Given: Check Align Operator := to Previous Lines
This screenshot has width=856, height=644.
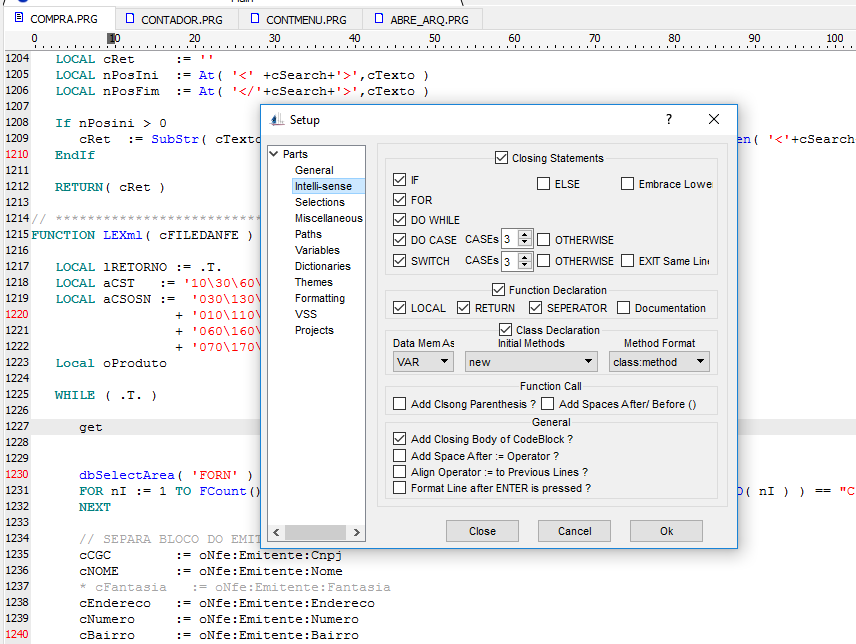Looking at the screenshot, I should (x=400, y=472).
